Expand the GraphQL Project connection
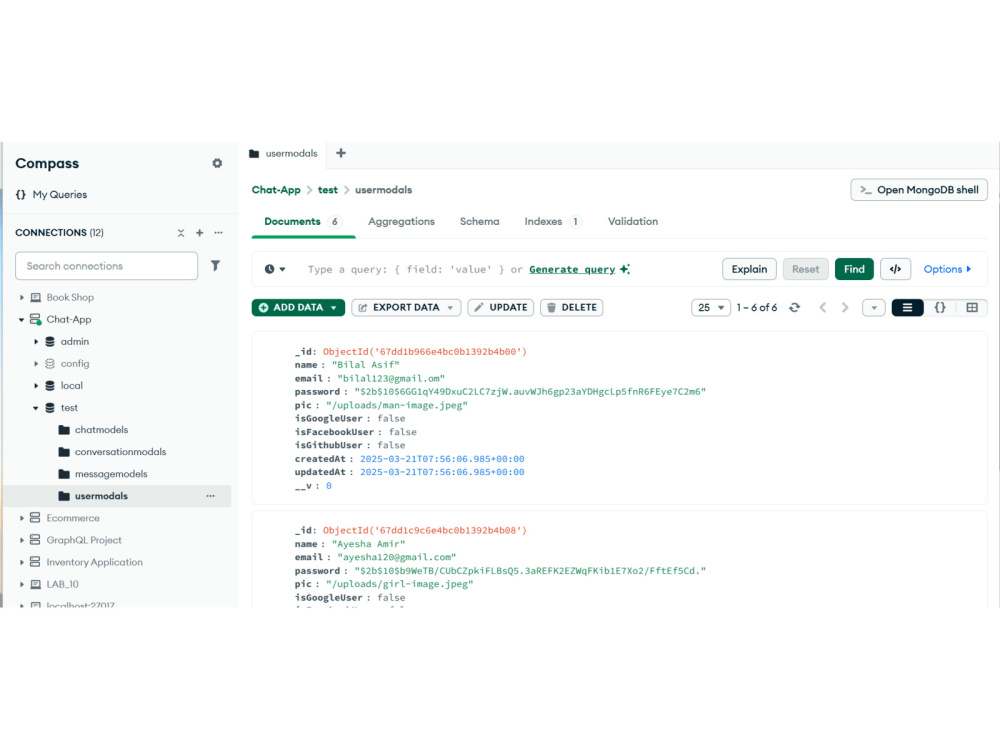 point(22,540)
